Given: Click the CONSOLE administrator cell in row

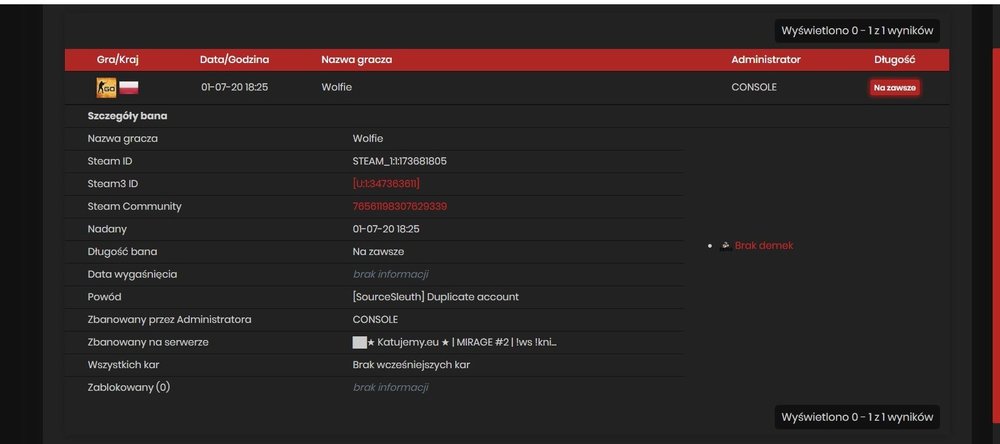Looking at the screenshot, I should point(754,87).
